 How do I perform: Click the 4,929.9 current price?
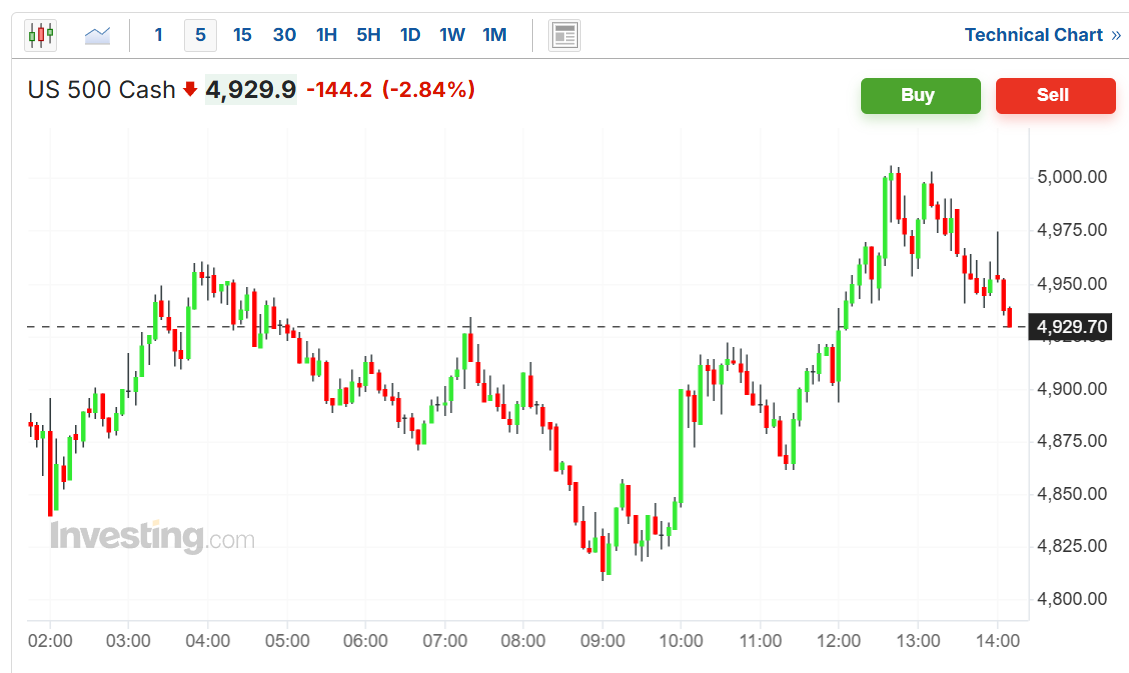[x=251, y=90]
